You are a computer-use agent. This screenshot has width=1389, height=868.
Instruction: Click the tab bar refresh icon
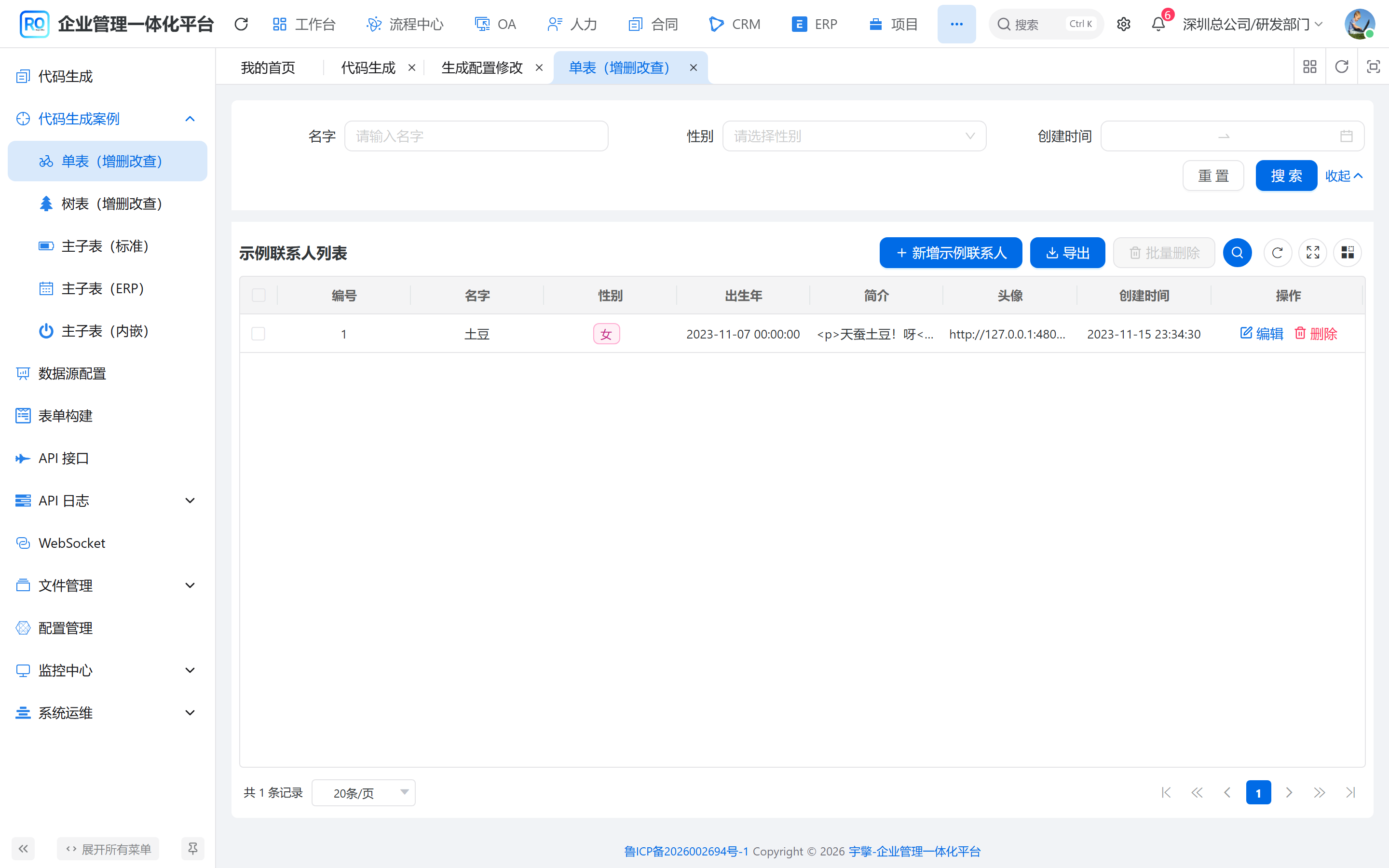(x=1341, y=67)
